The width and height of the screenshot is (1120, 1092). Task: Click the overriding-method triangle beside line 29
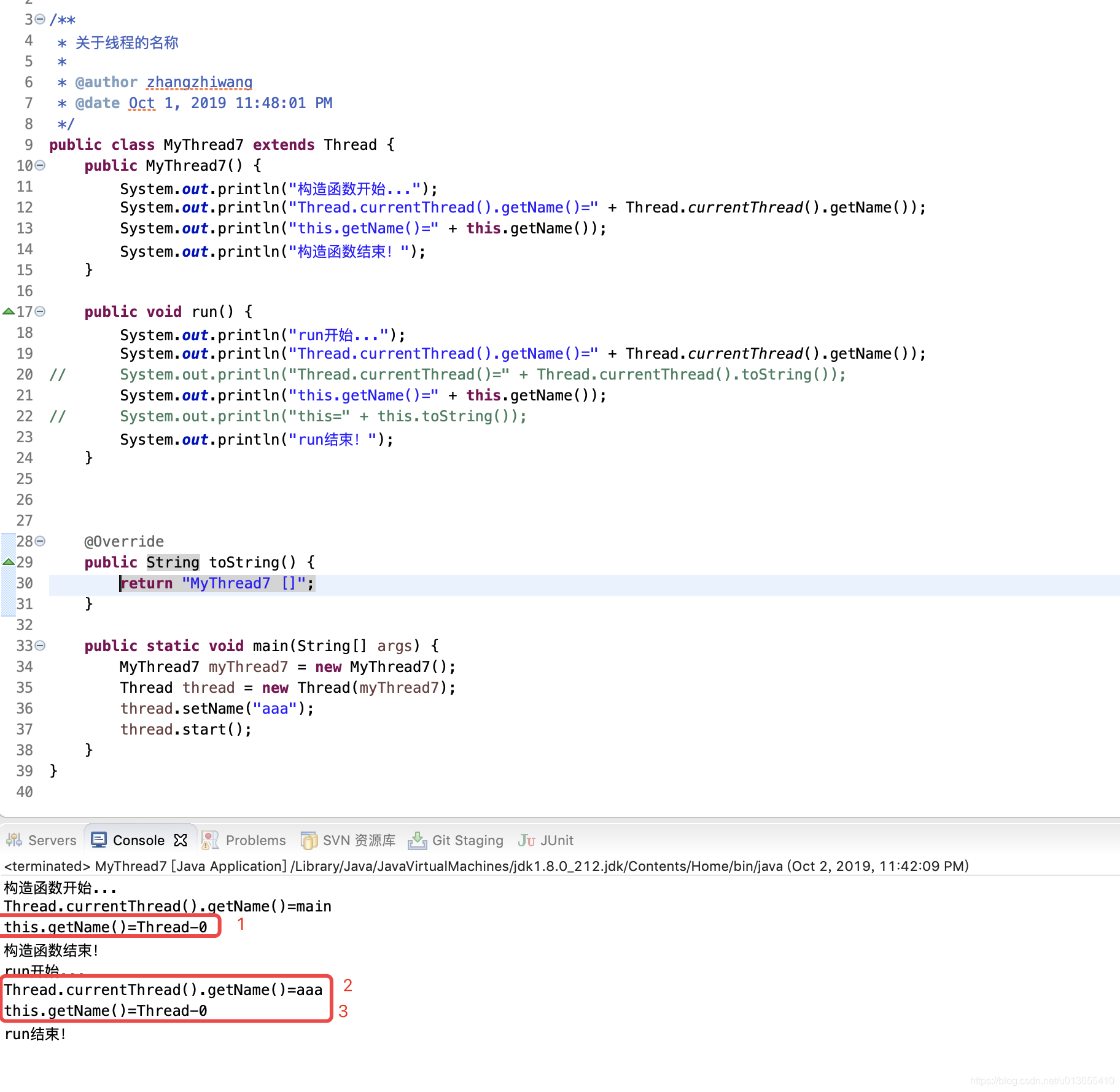[8, 561]
